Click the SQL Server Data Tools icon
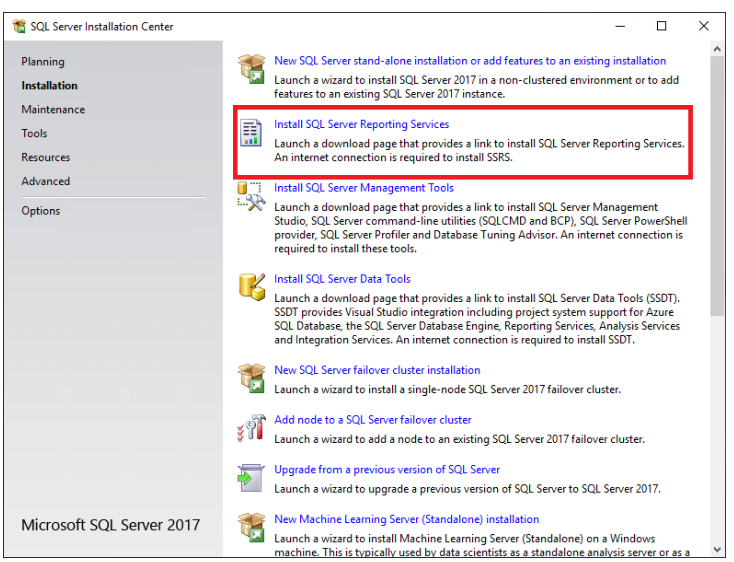 (x=252, y=287)
